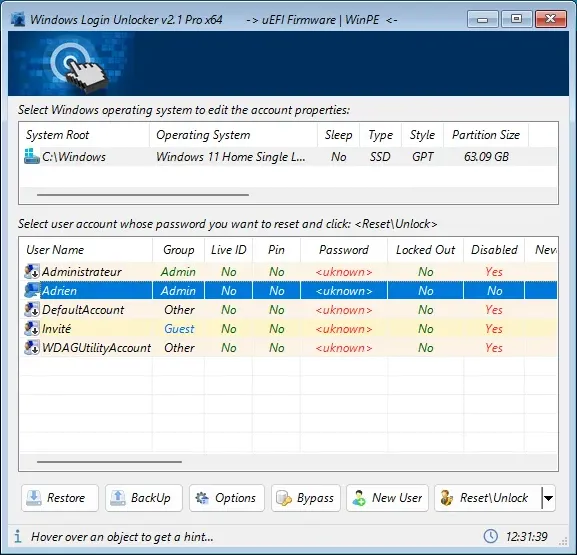Click the padlock icon on Bypass
577x555 pixels.
[284, 498]
